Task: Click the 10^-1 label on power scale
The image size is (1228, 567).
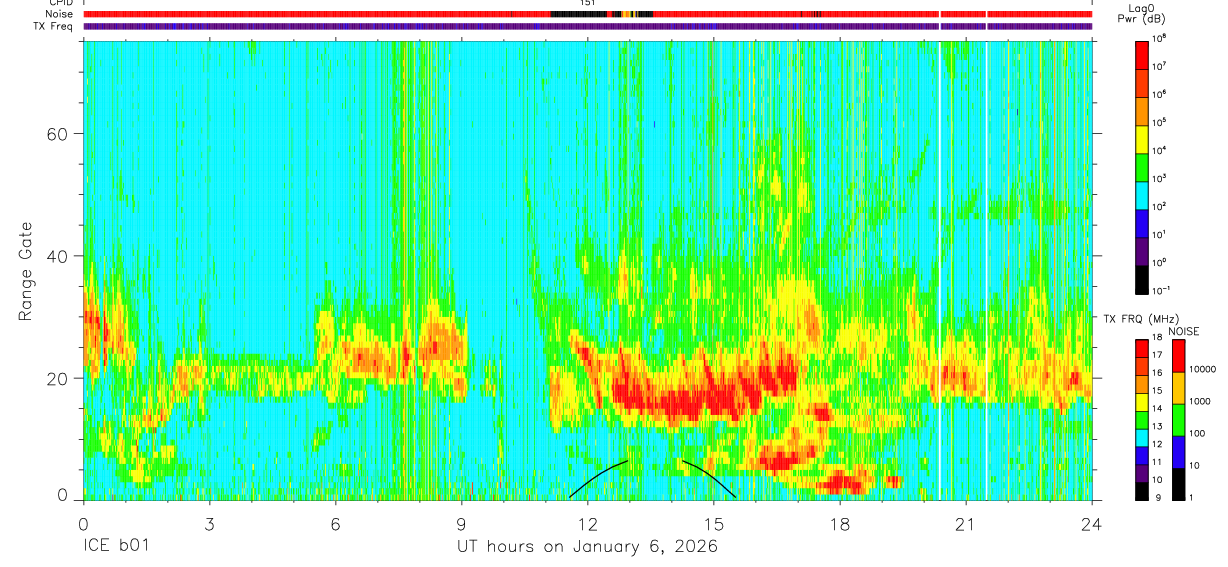Action: pyautogui.click(x=1160, y=290)
